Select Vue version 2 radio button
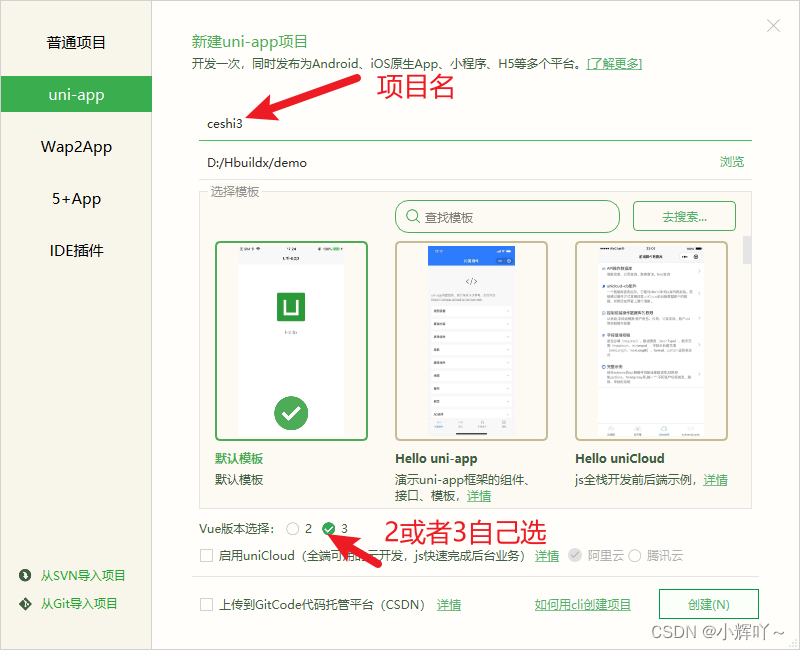 click(293, 529)
